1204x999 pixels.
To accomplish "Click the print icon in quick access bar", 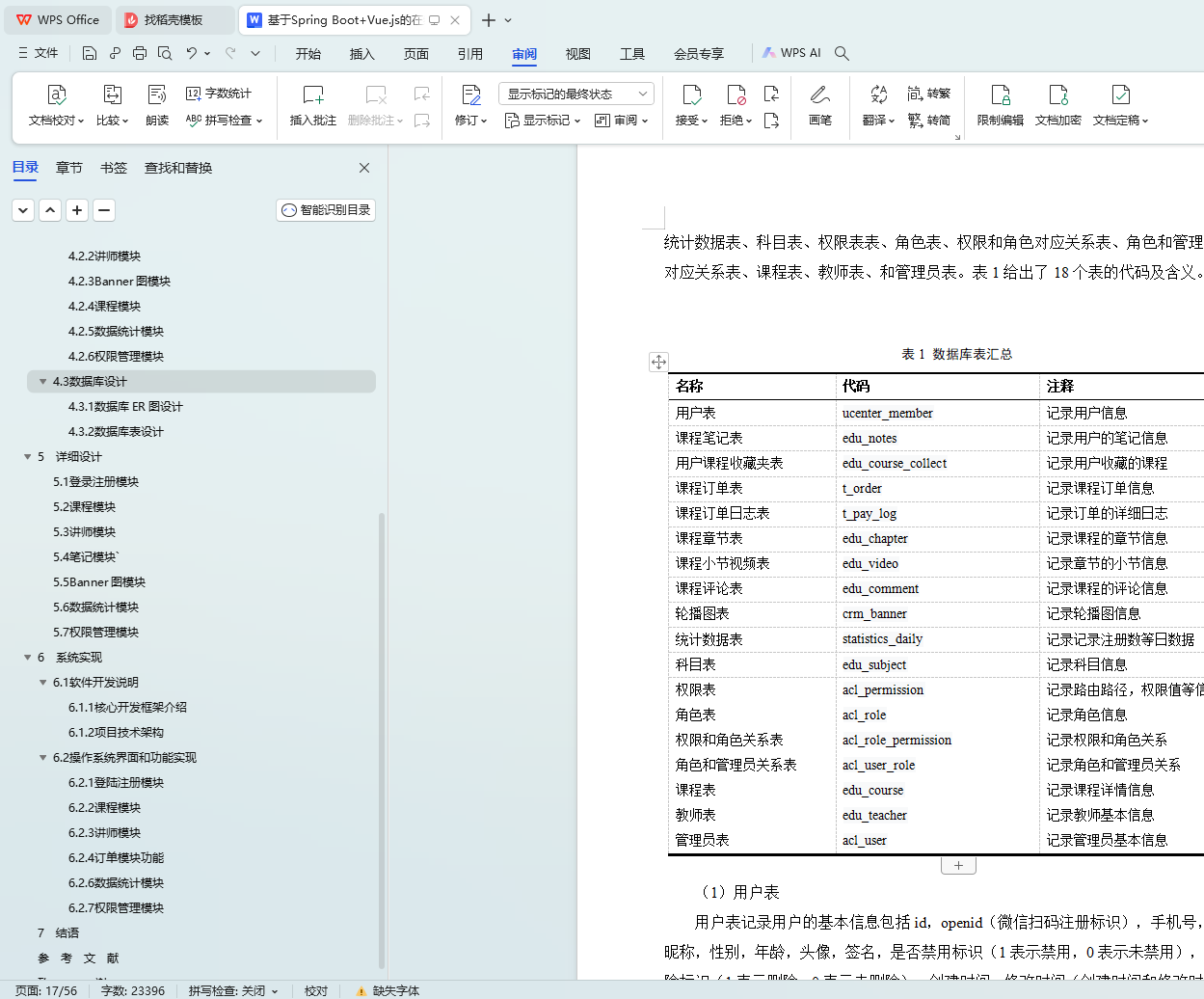I will coord(140,53).
